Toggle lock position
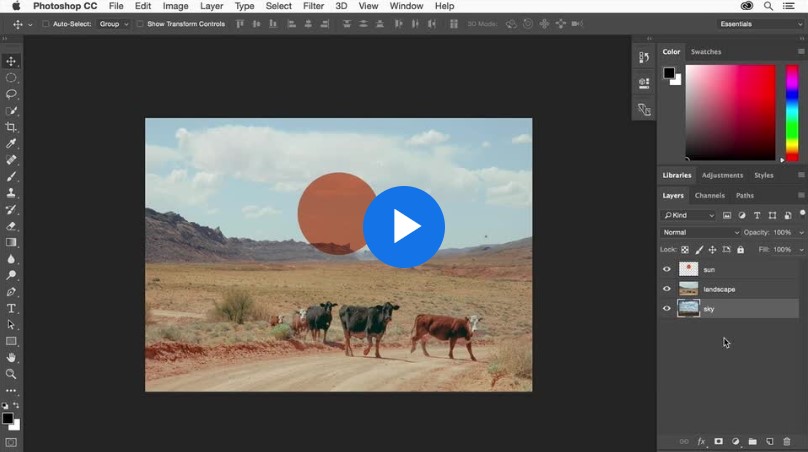Image resolution: width=808 pixels, height=452 pixels. [712, 250]
